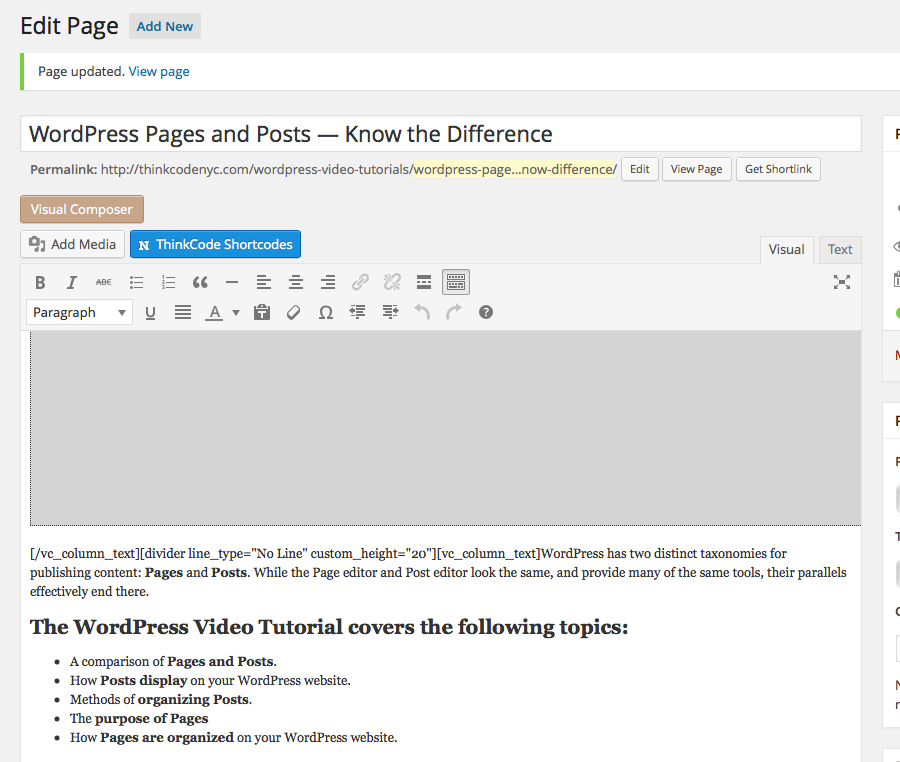
Task: Insert a horizontal line
Action: (232, 282)
